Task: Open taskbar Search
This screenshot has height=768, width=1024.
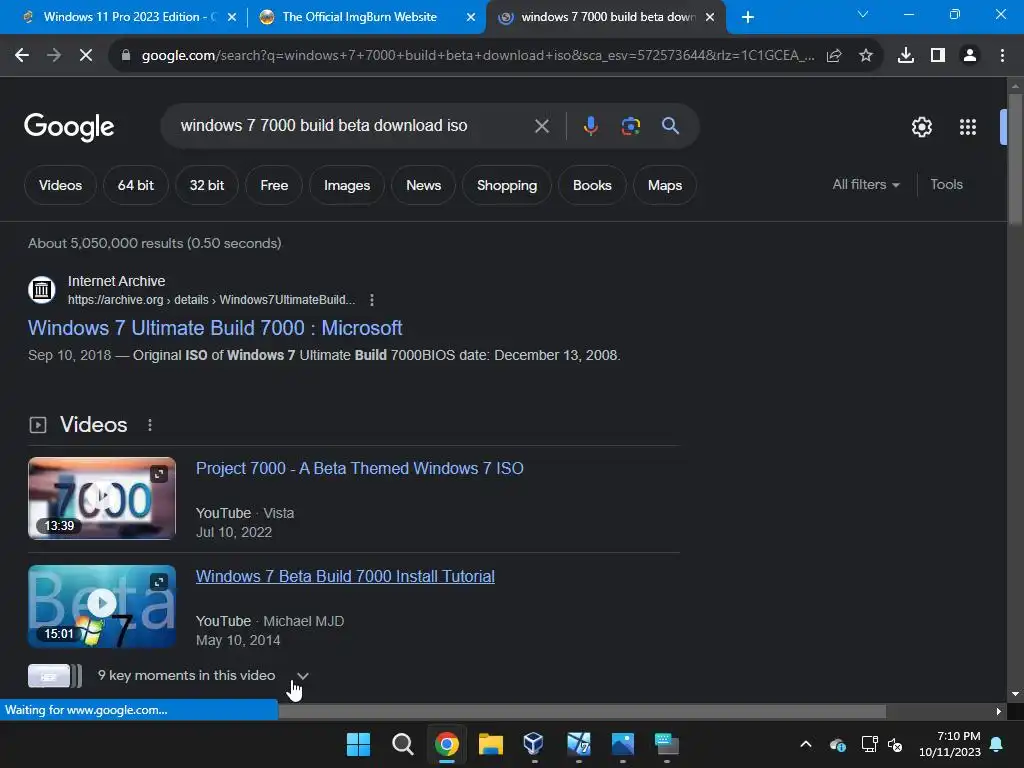Action: (402, 744)
